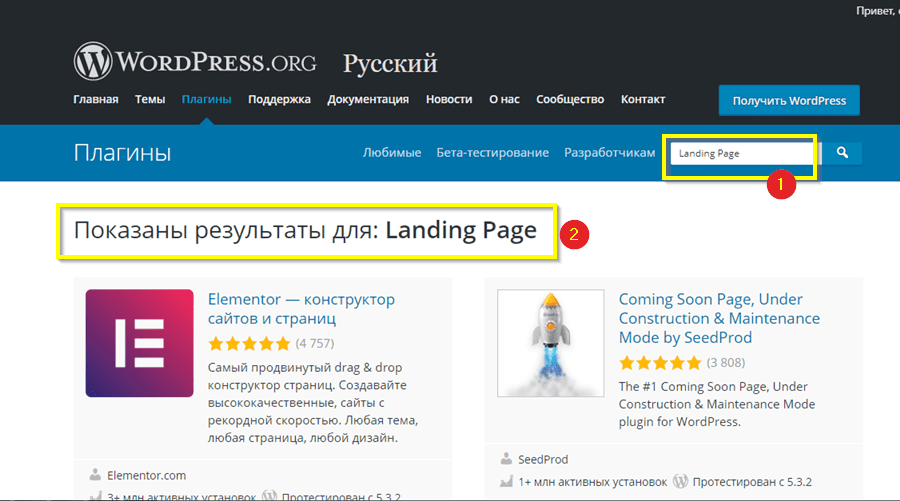This screenshot has width=900, height=501.
Task: Click the installs chart icon in SeedProd card
Action: pos(506,481)
